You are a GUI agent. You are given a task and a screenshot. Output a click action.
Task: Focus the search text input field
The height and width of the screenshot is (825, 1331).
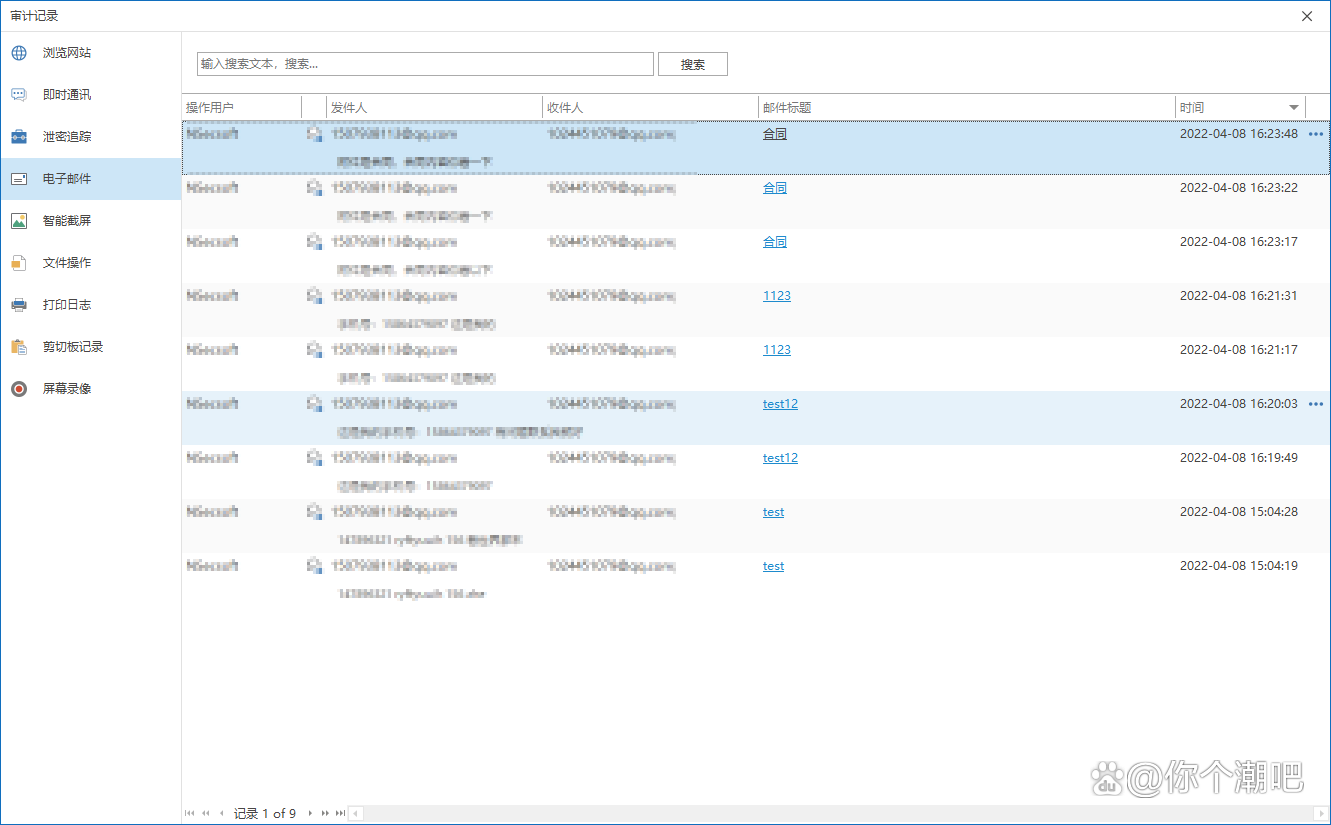(x=425, y=64)
